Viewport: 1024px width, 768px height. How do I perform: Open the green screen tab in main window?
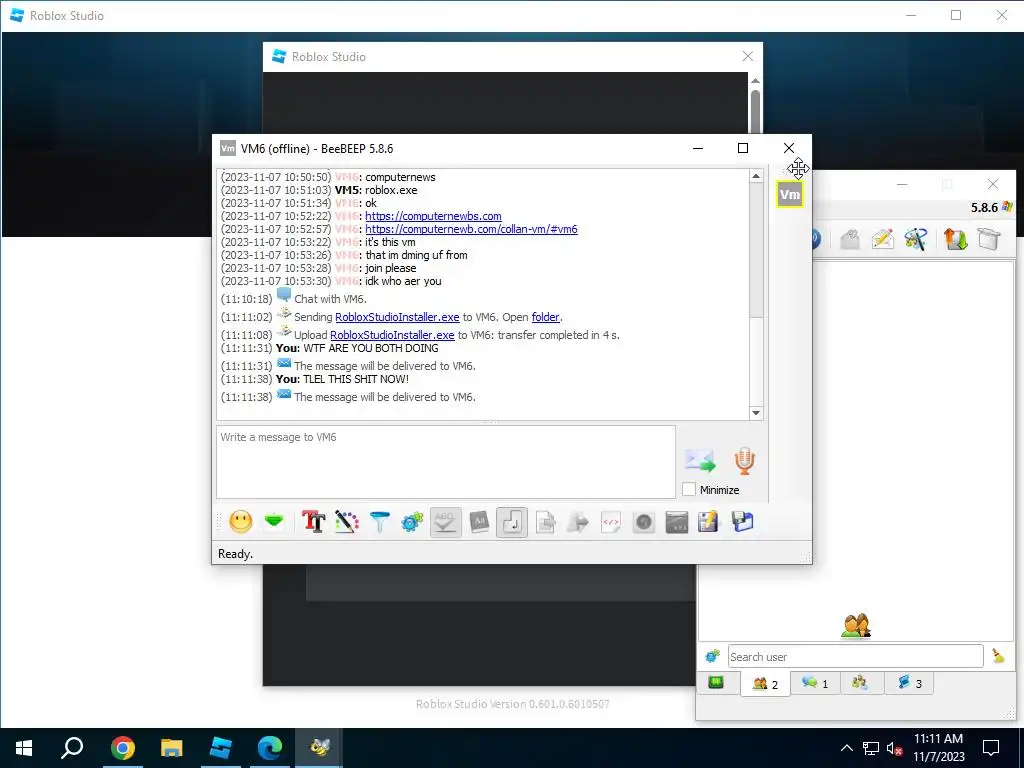click(x=717, y=683)
